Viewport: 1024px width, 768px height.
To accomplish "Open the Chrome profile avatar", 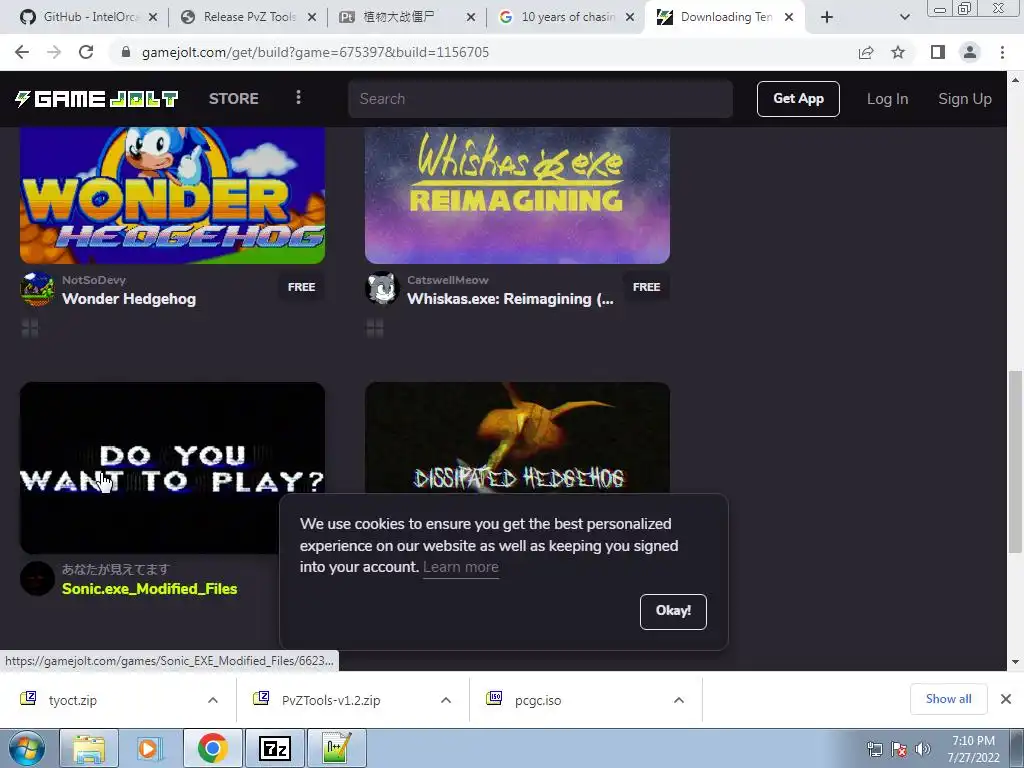I will tap(970, 52).
